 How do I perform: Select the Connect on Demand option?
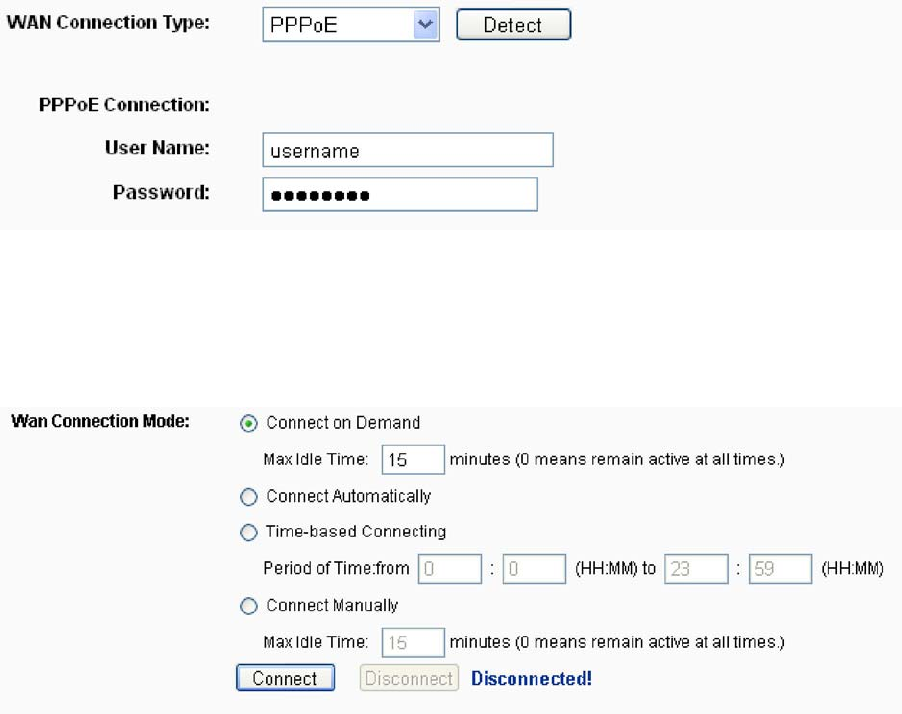pyautogui.click(x=249, y=424)
